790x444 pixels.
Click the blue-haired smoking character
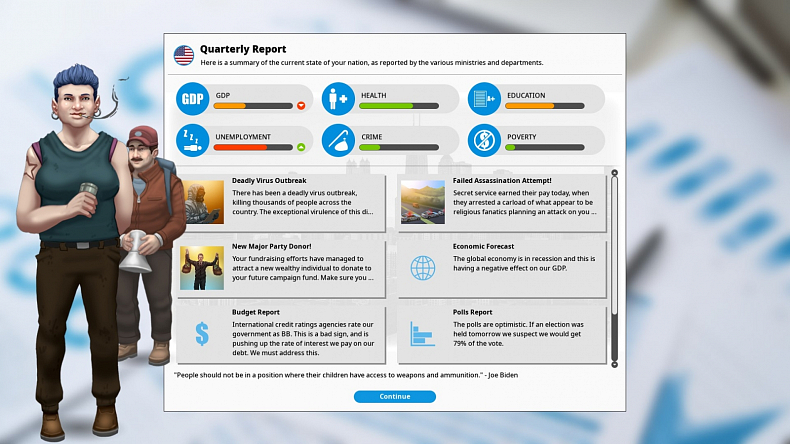(x=76, y=252)
